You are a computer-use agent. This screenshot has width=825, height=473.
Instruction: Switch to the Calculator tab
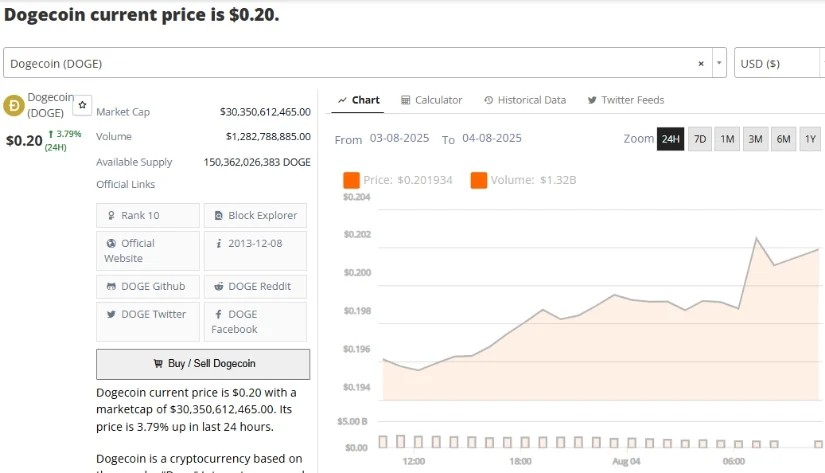click(431, 100)
